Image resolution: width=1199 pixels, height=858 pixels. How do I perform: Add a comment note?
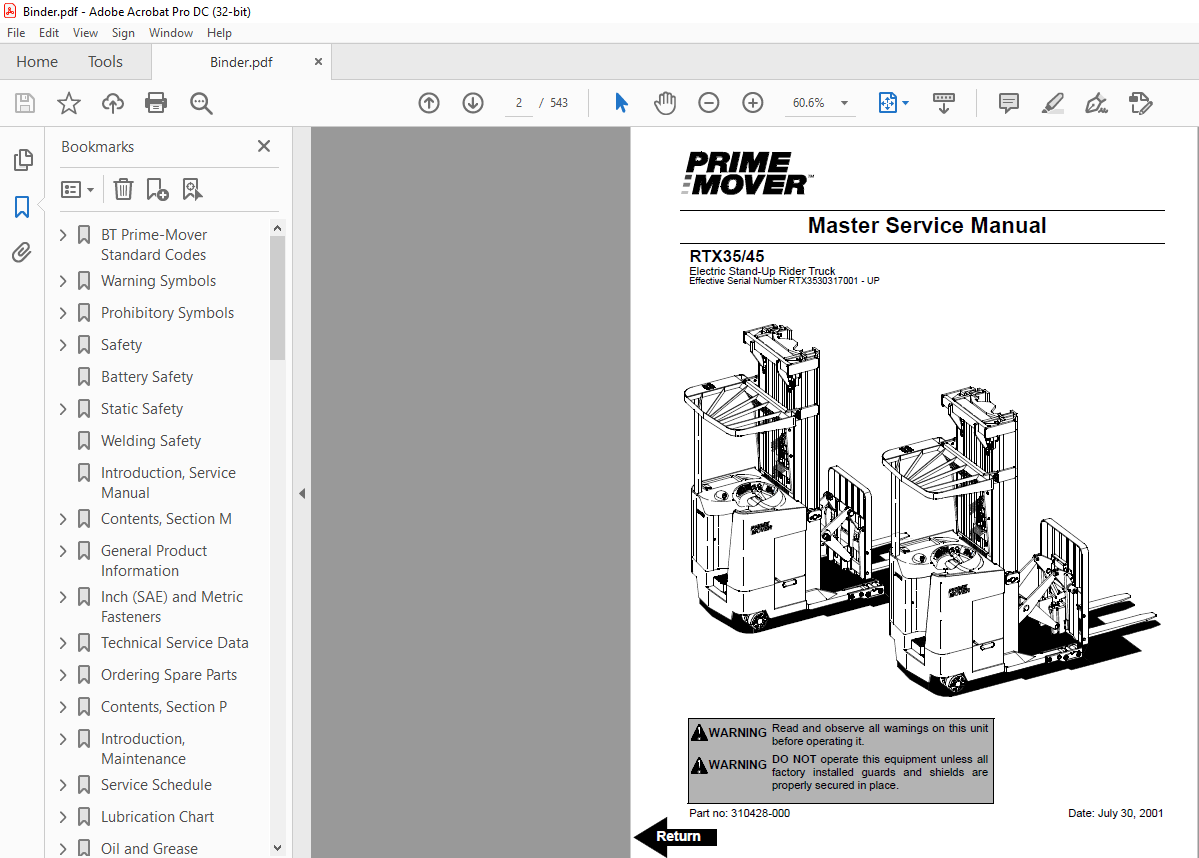pyautogui.click(x=1009, y=102)
